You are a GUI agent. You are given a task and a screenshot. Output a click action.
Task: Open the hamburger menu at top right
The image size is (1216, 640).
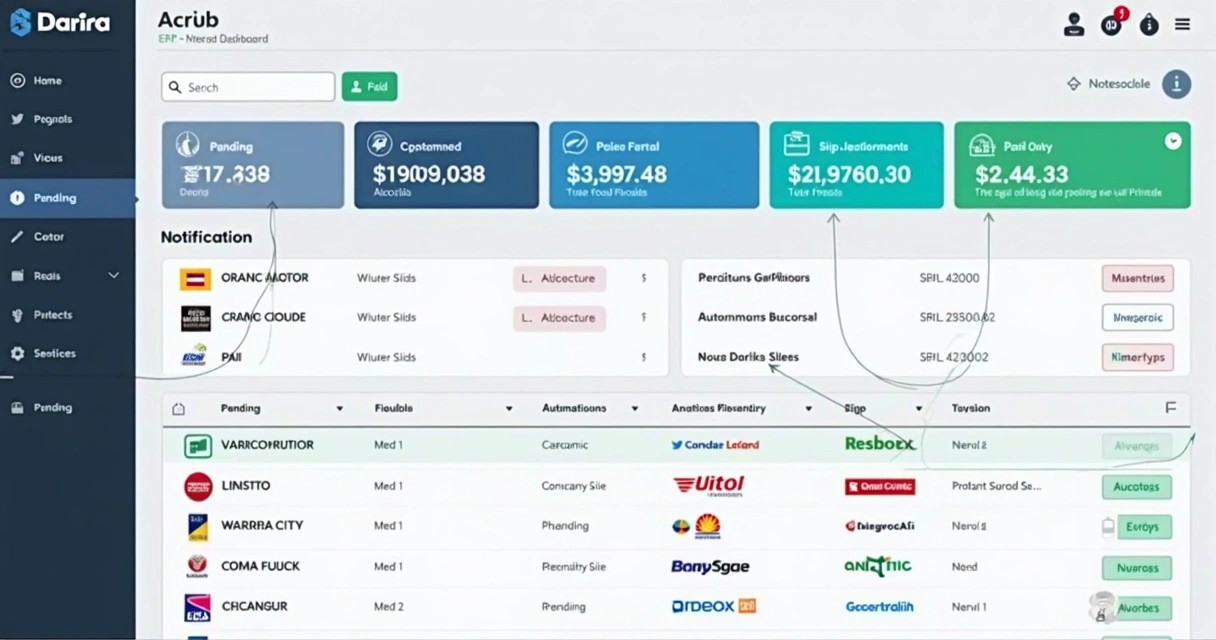1182,24
